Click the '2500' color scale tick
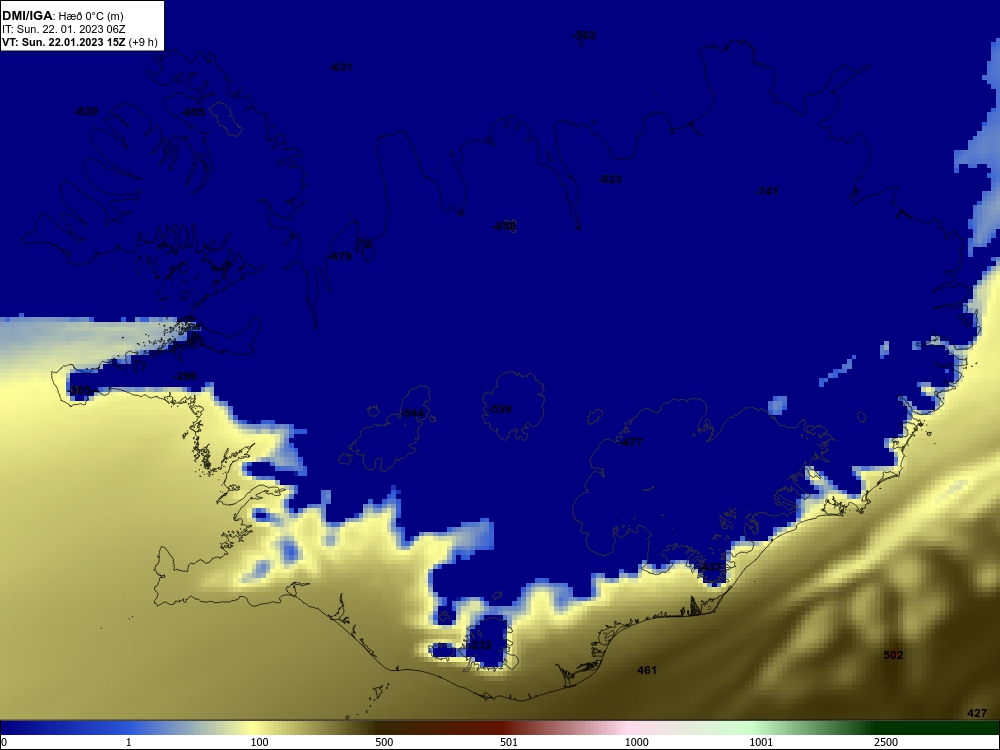This screenshot has width=1000, height=750. [886, 742]
